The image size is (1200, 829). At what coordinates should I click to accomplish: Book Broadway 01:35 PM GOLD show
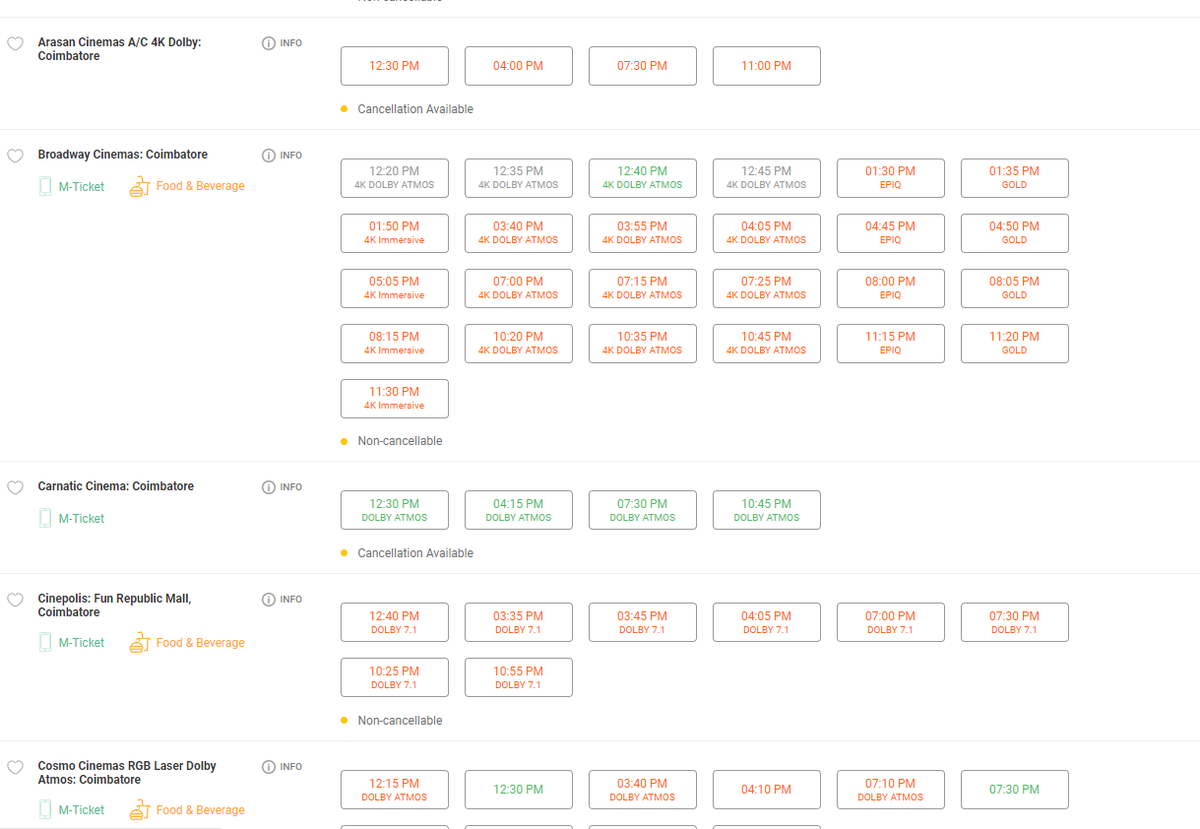pyautogui.click(x=1014, y=178)
